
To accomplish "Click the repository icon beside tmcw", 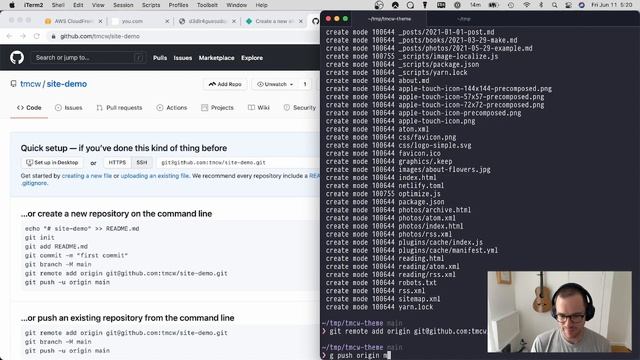I will (13, 84).
